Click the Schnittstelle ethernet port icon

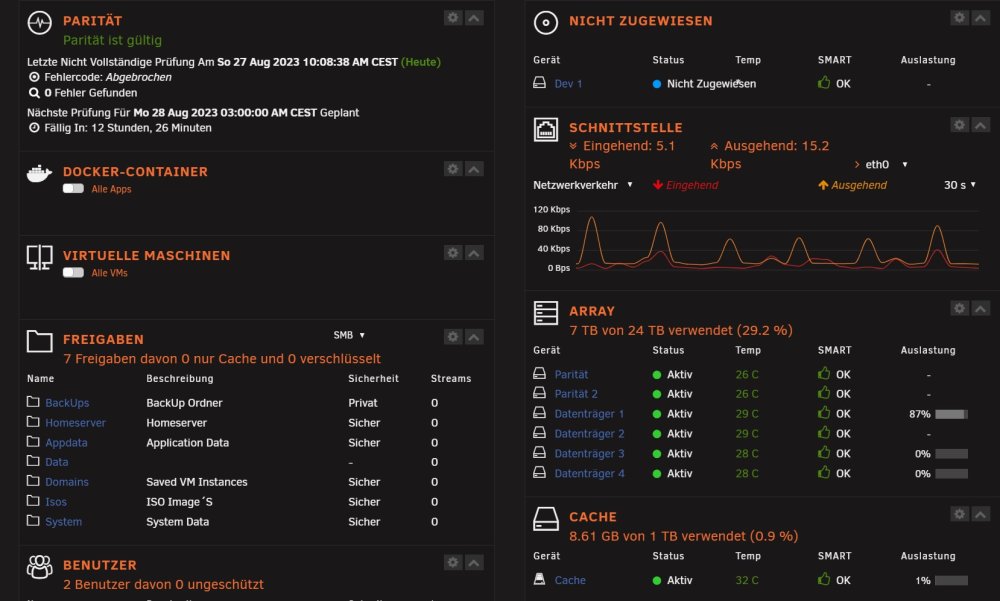(x=546, y=130)
